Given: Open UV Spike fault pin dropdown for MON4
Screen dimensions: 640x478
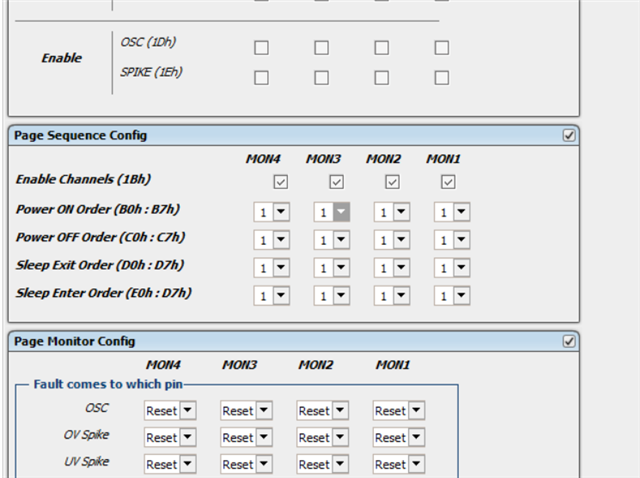Looking at the screenshot, I should (x=170, y=464).
